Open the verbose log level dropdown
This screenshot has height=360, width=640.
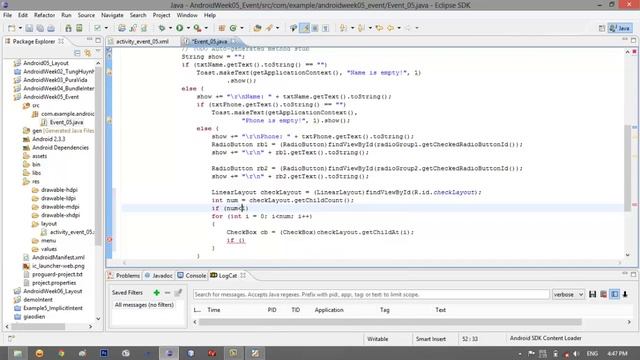568,294
